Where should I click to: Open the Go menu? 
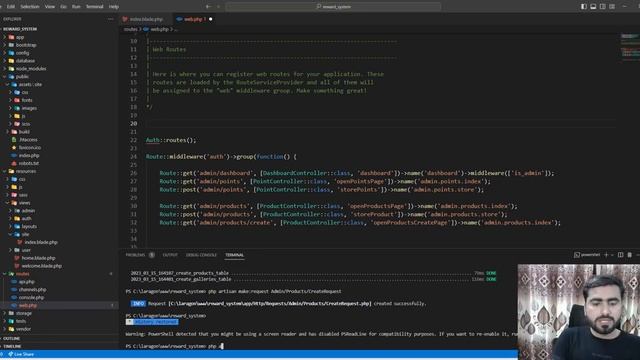coord(63,7)
